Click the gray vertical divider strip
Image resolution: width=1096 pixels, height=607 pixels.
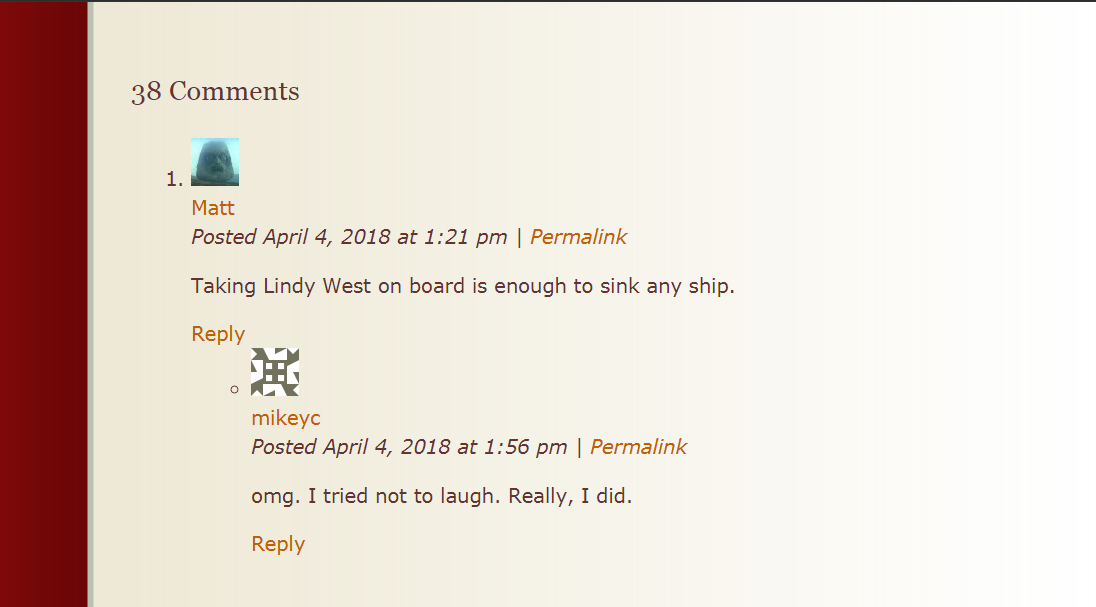tap(90, 300)
